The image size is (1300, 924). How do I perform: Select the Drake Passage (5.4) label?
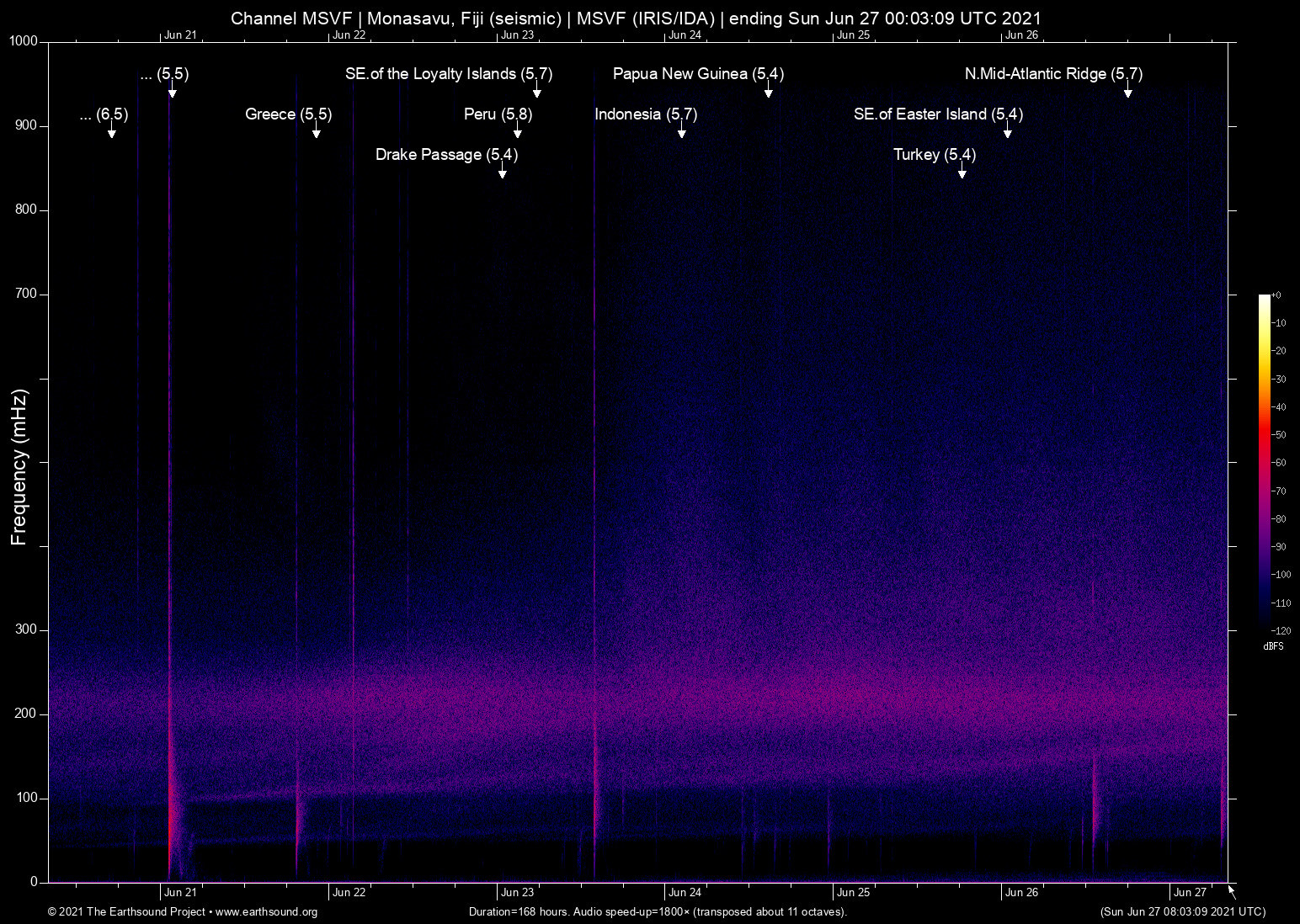click(446, 155)
